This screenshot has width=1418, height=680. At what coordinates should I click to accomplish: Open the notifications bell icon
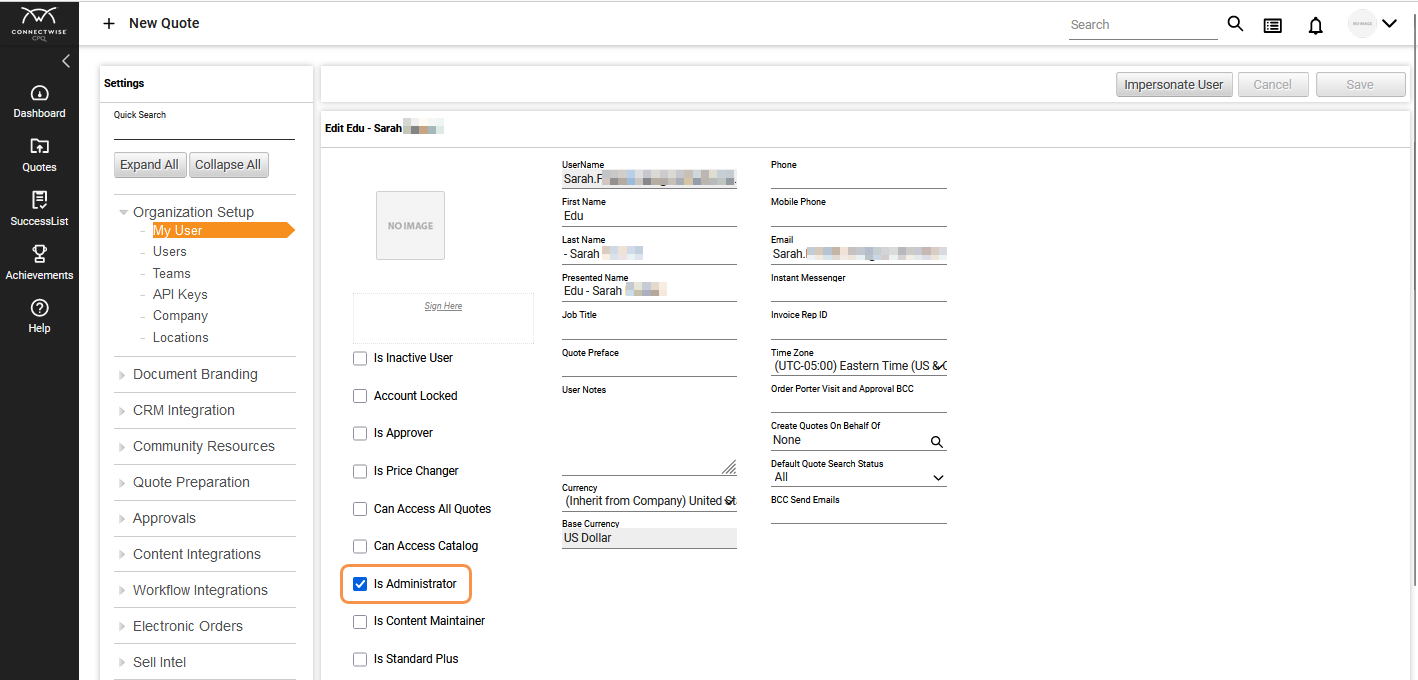[1316, 25]
